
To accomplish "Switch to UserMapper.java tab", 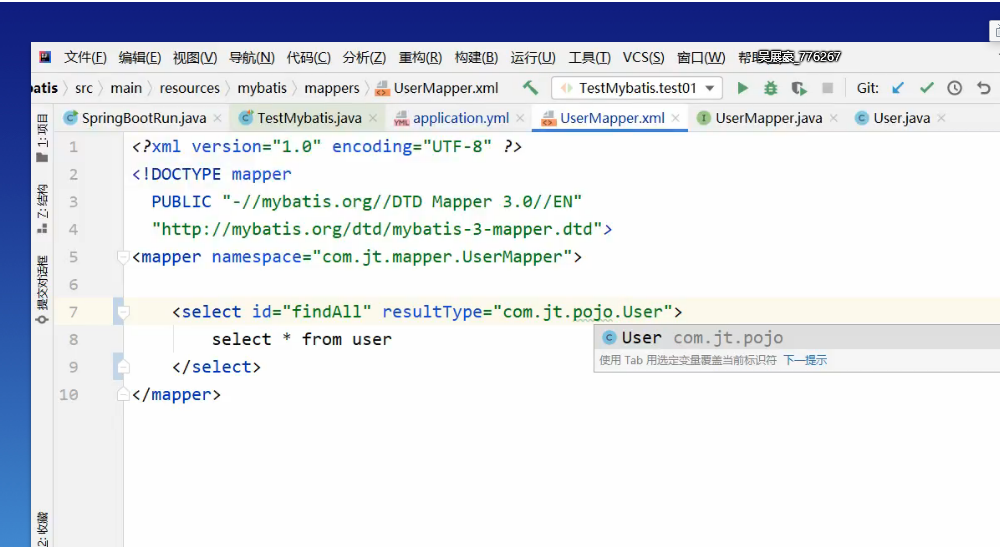I will tap(768, 118).
